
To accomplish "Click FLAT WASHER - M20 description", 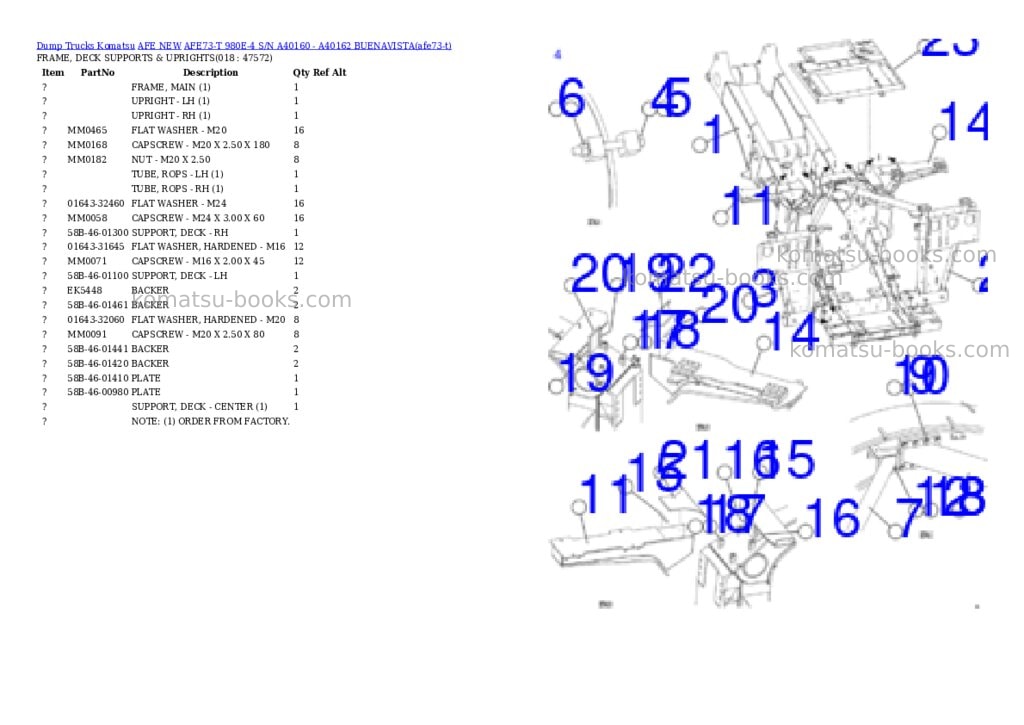I will [179, 131].
